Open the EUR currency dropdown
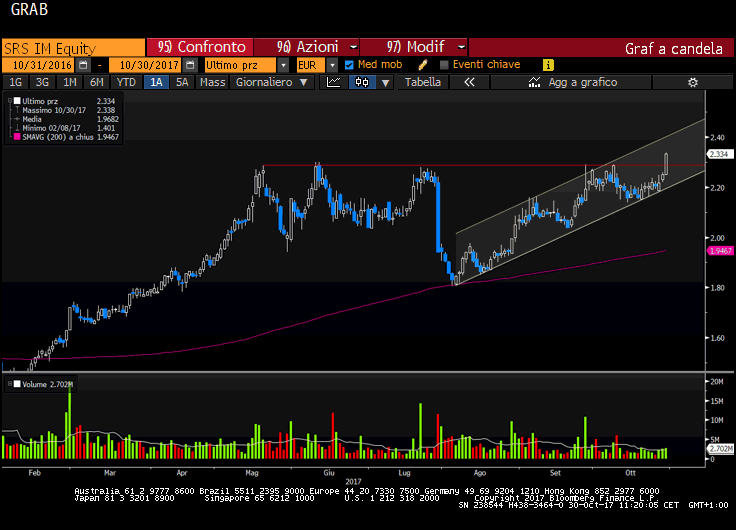The image size is (736, 530). click(x=311, y=65)
